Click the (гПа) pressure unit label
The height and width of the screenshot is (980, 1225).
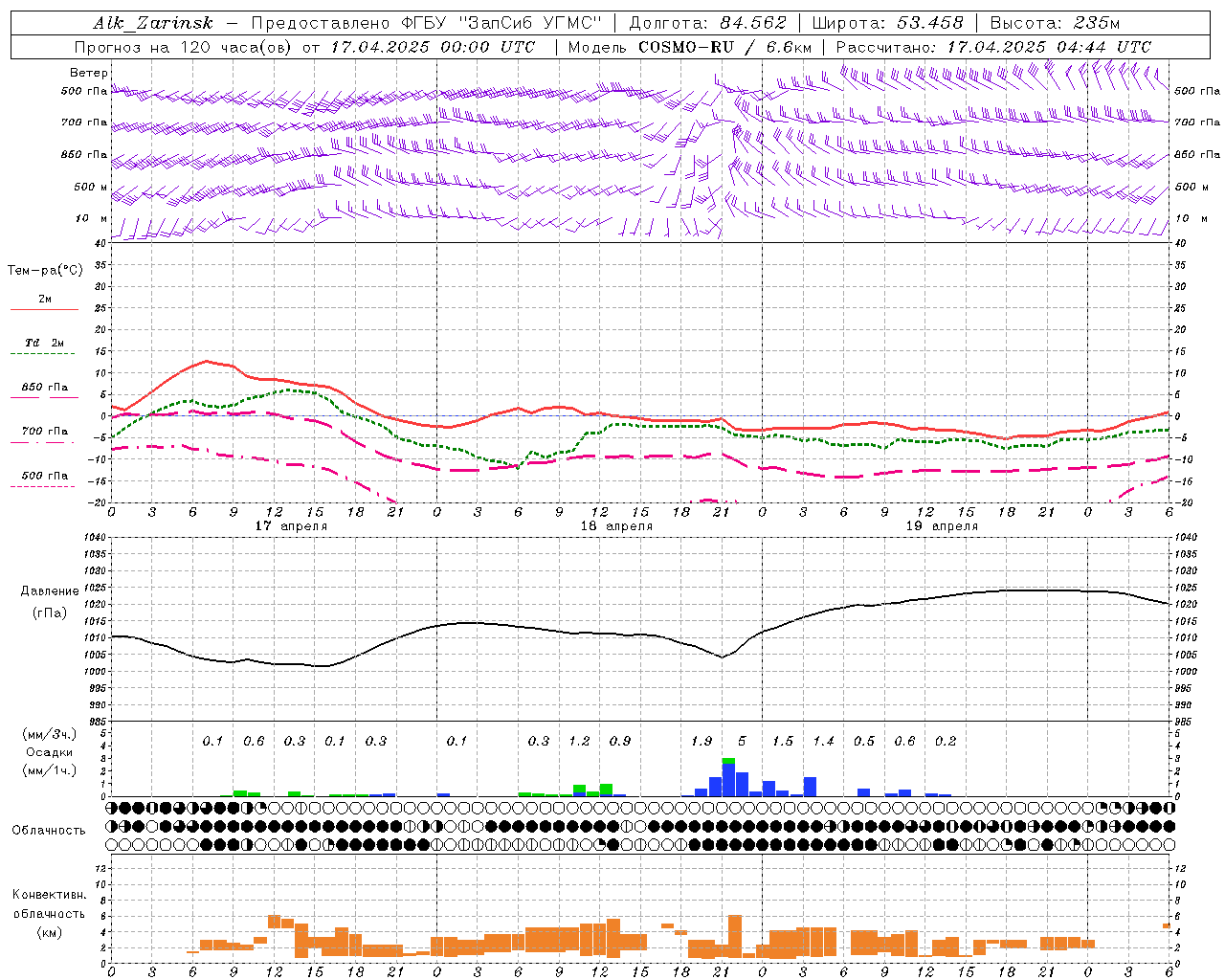point(50,613)
